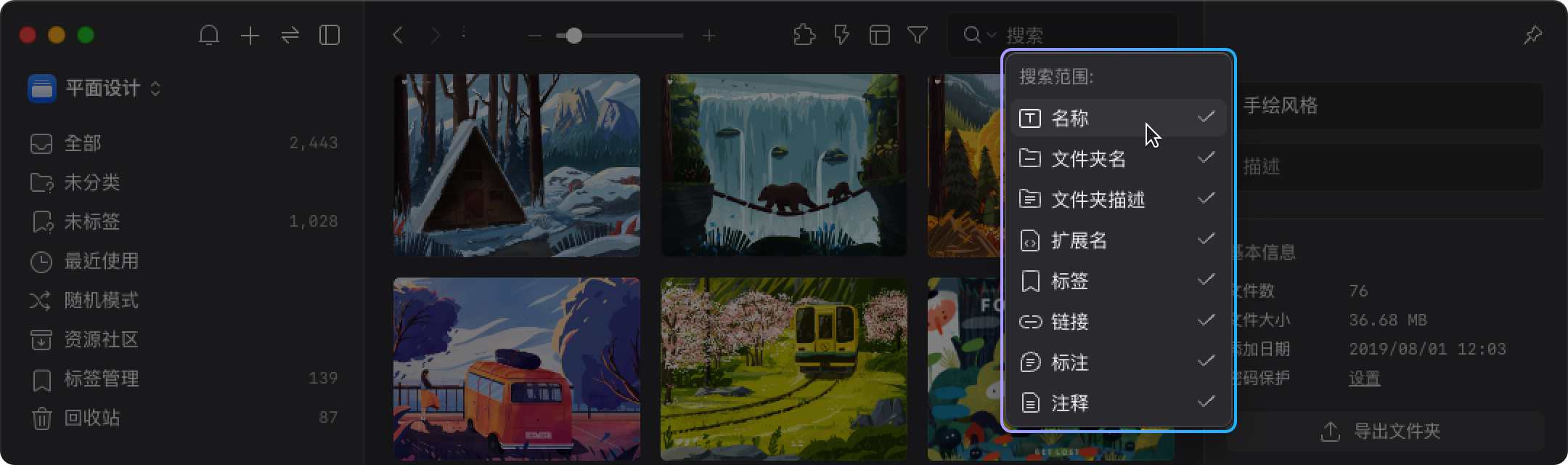Toggle 名称 search scope option
Image resolution: width=1568 pixels, height=465 pixels.
tap(1118, 118)
